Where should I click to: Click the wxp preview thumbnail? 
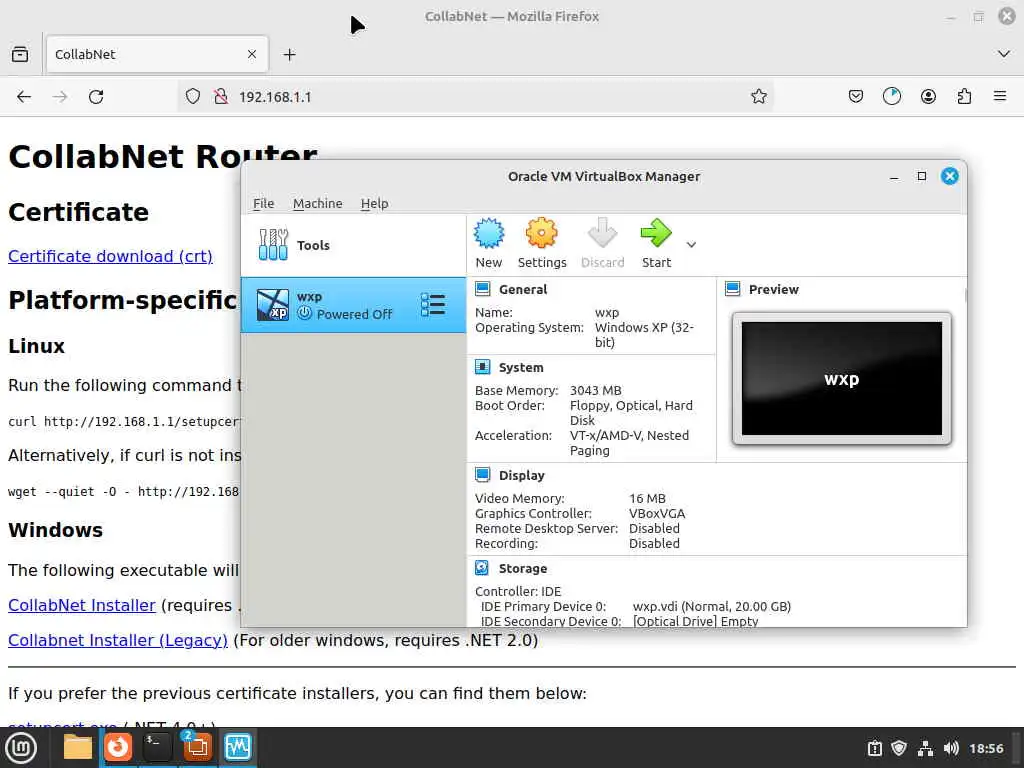point(841,379)
